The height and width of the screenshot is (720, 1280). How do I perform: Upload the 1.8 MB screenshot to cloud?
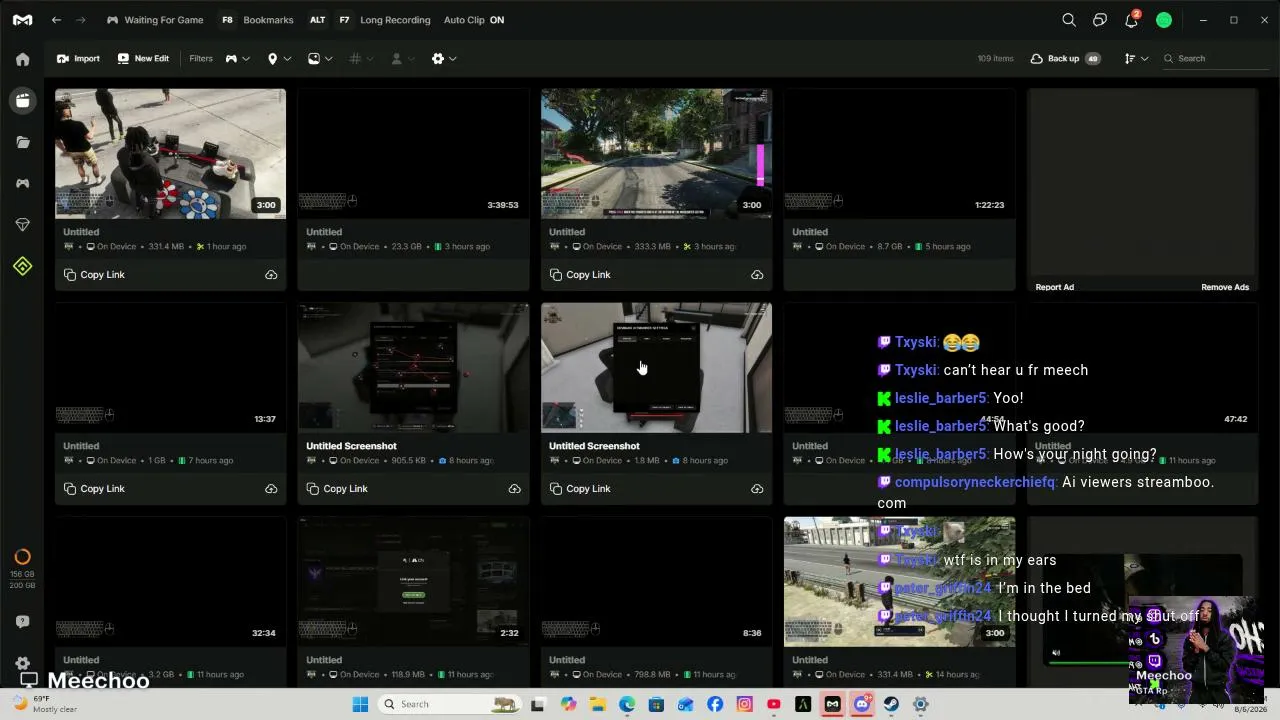pos(757,489)
